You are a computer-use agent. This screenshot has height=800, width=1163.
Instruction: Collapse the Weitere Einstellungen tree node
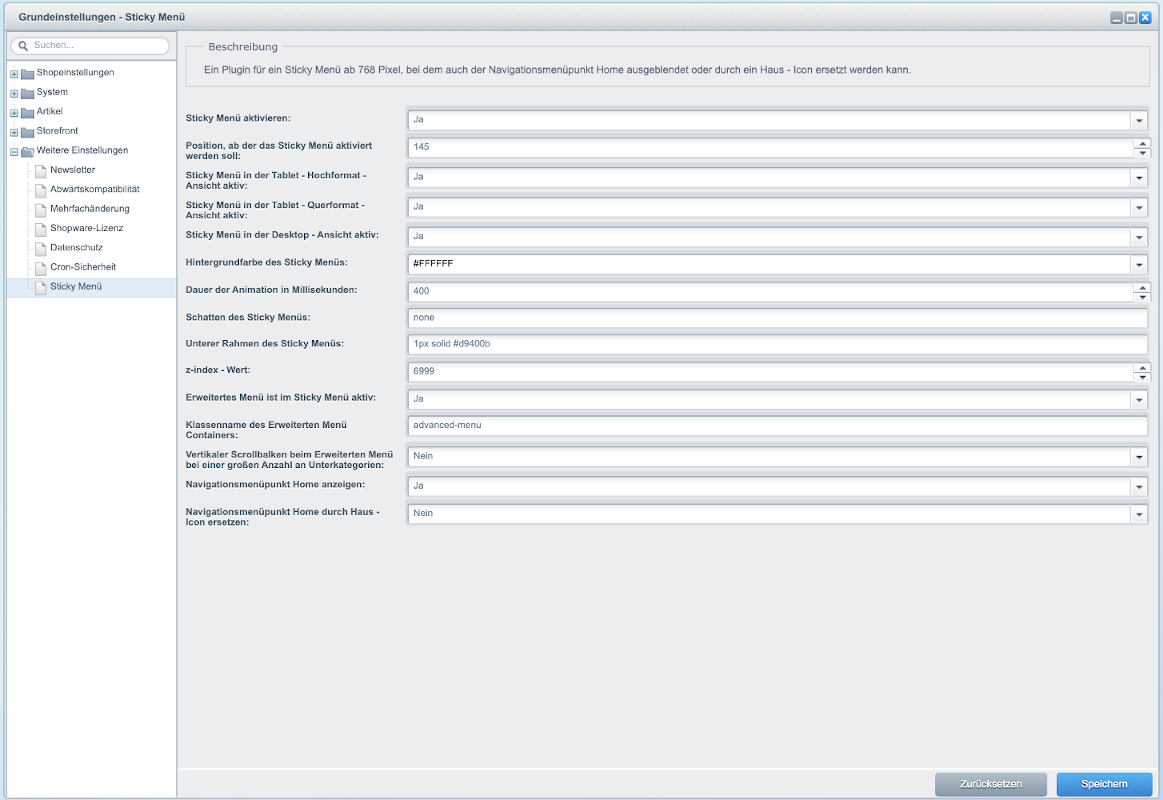pos(14,151)
